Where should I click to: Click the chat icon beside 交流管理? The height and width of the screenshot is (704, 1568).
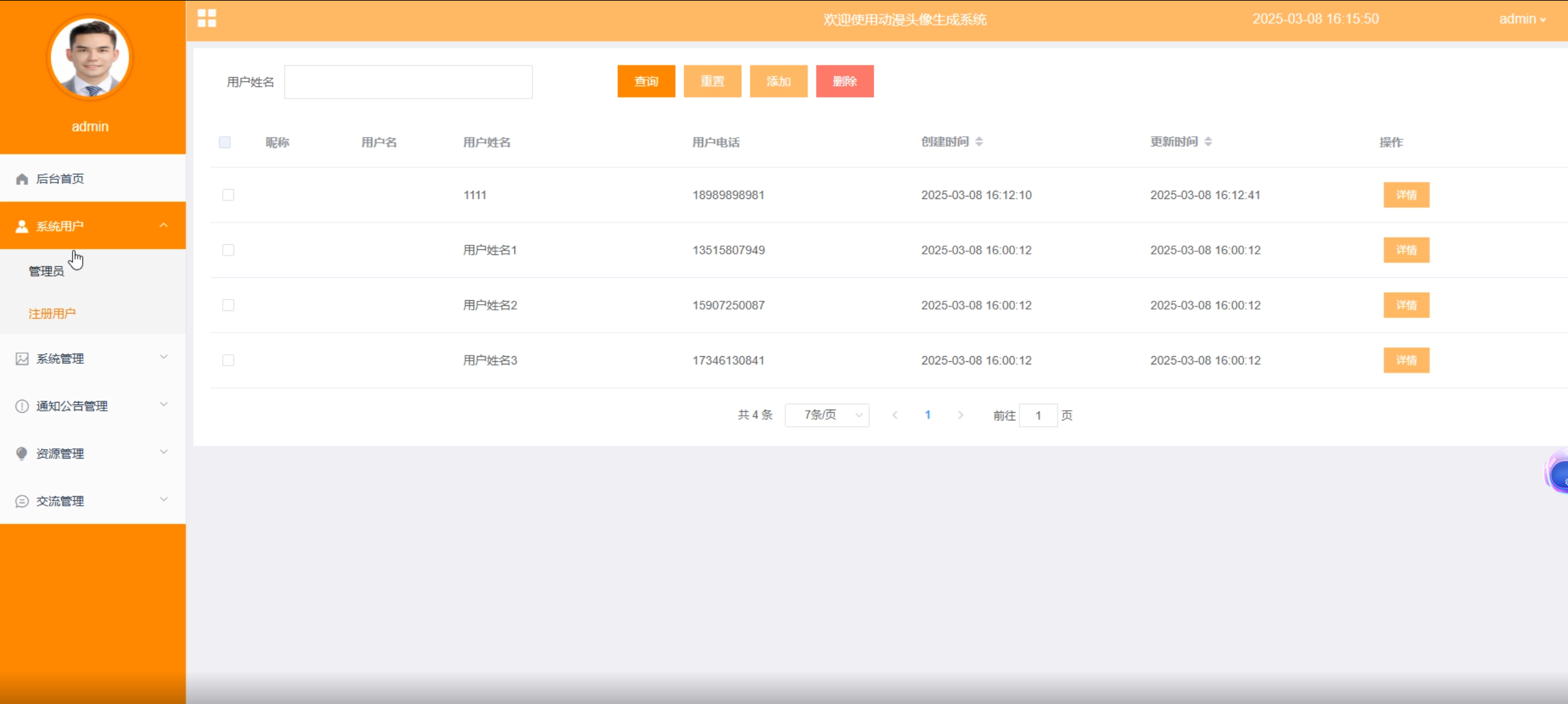click(22, 501)
